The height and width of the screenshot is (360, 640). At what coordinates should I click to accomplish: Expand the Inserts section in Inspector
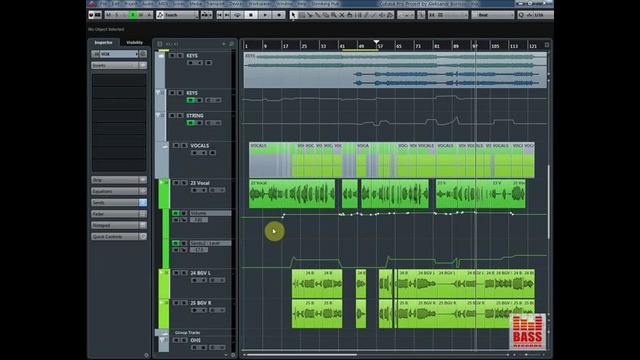115,65
